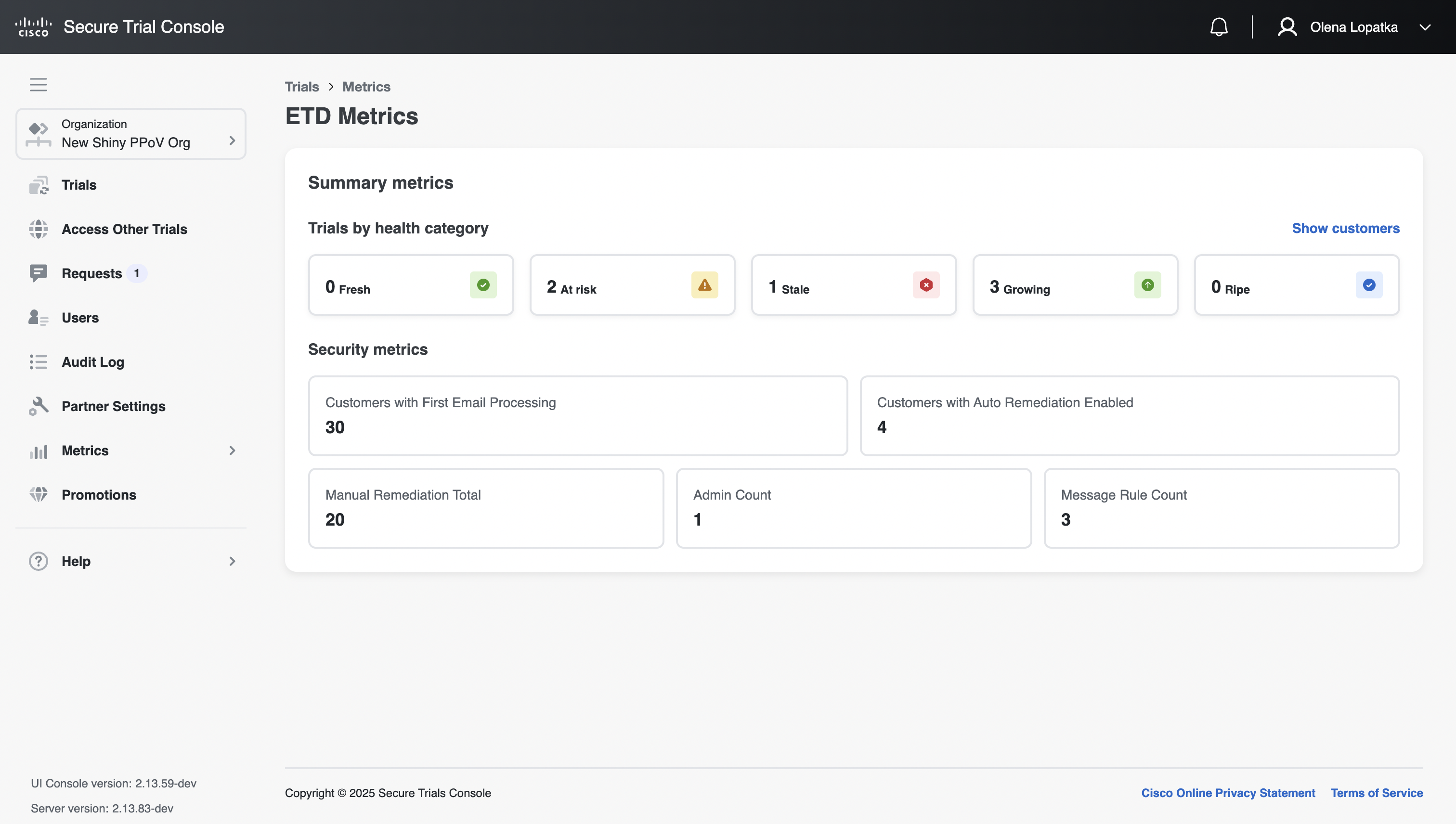This screenshot has height=824, width=1456.
Task: Open the notifications bell
Action: coord(1219,26)
